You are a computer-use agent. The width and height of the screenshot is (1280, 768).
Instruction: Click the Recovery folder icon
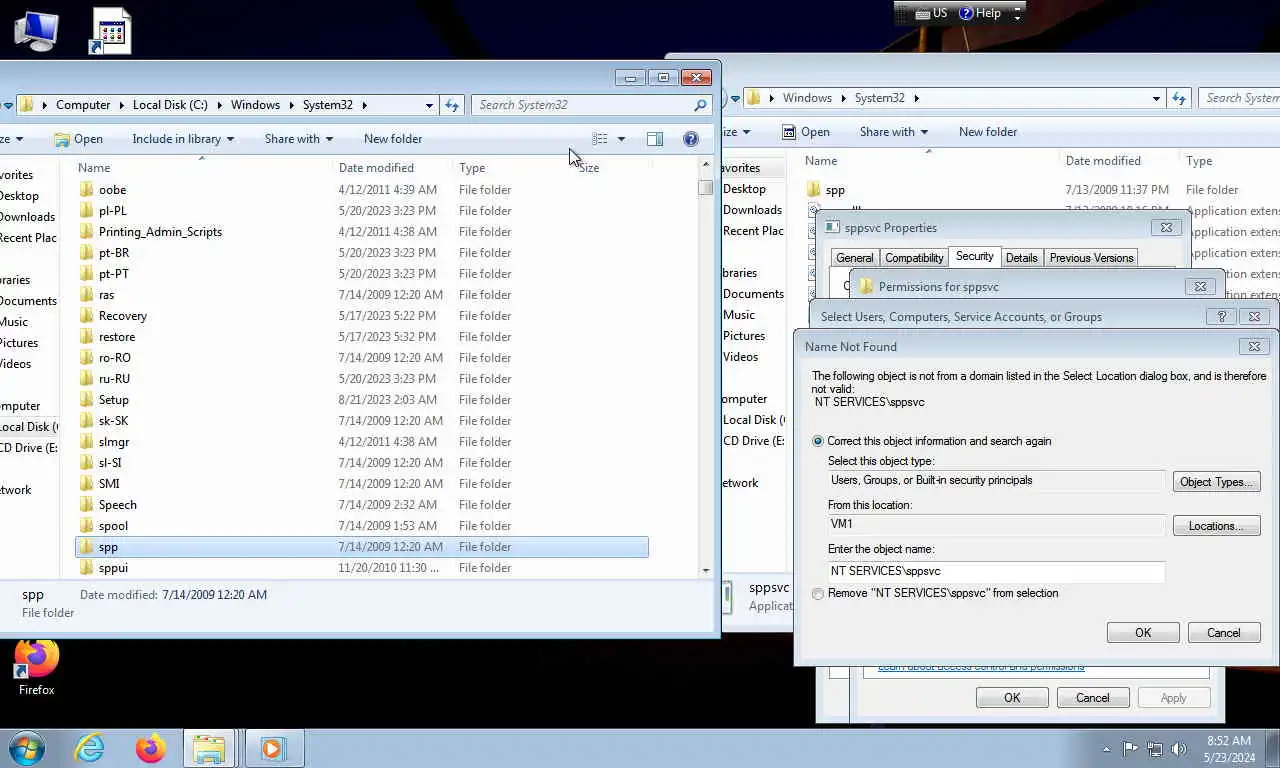click(87, 315)
